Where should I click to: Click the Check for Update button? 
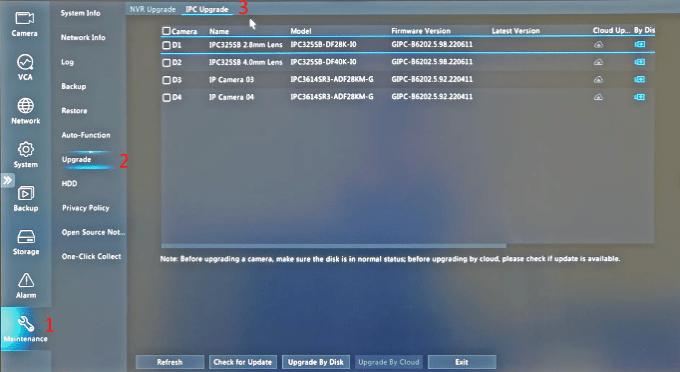click(x=242, y=362)
